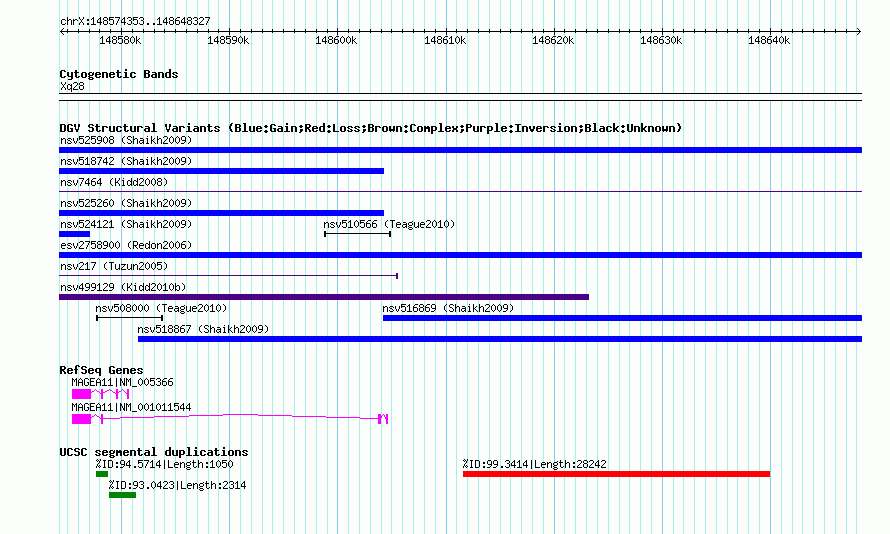This screenshot has width=890, height=534.
Task: Click the Cytogenetic Bands track title
Action: coord(119,74)
